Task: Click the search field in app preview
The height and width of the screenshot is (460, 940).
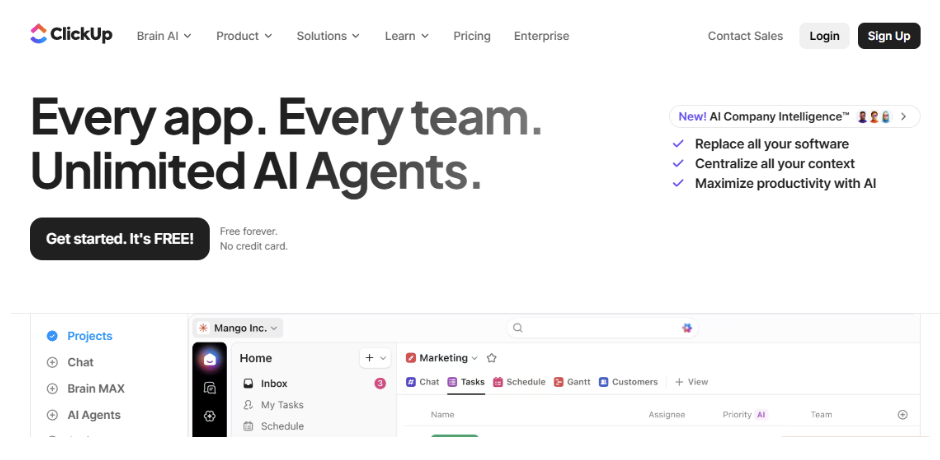Action: (600, 328)
